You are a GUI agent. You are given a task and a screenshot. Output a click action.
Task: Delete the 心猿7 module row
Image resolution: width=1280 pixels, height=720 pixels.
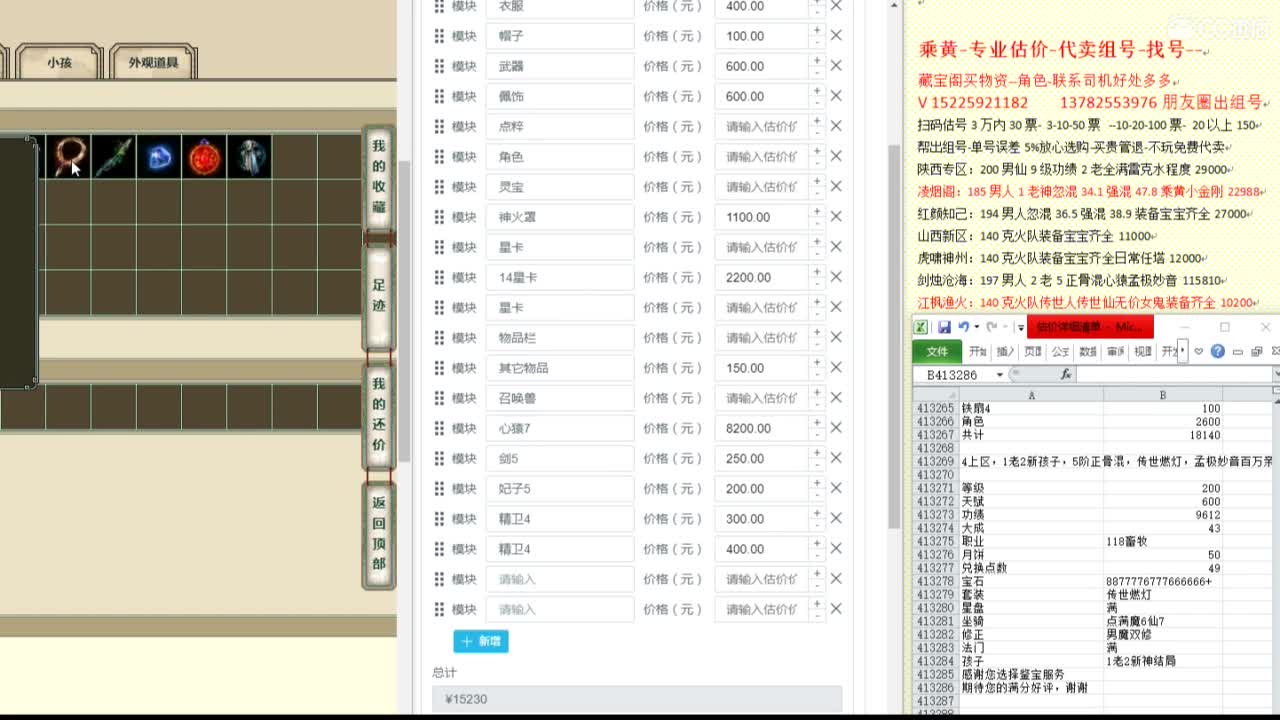click(836, 428)
